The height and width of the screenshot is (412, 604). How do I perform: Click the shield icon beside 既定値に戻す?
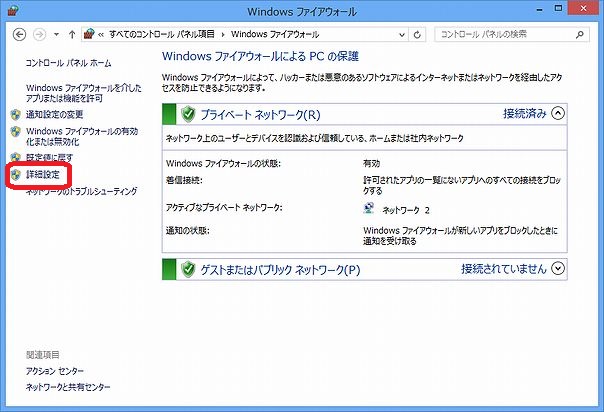pos(15,157)
